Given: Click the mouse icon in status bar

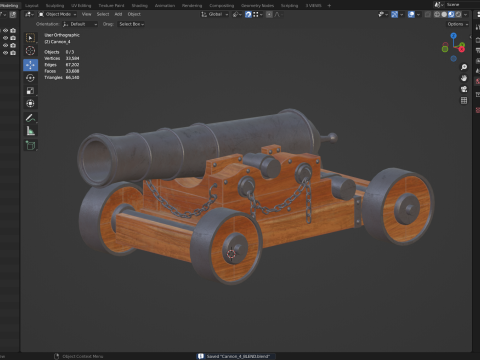Looking at the screenshot, I should (x=56, y=356).
